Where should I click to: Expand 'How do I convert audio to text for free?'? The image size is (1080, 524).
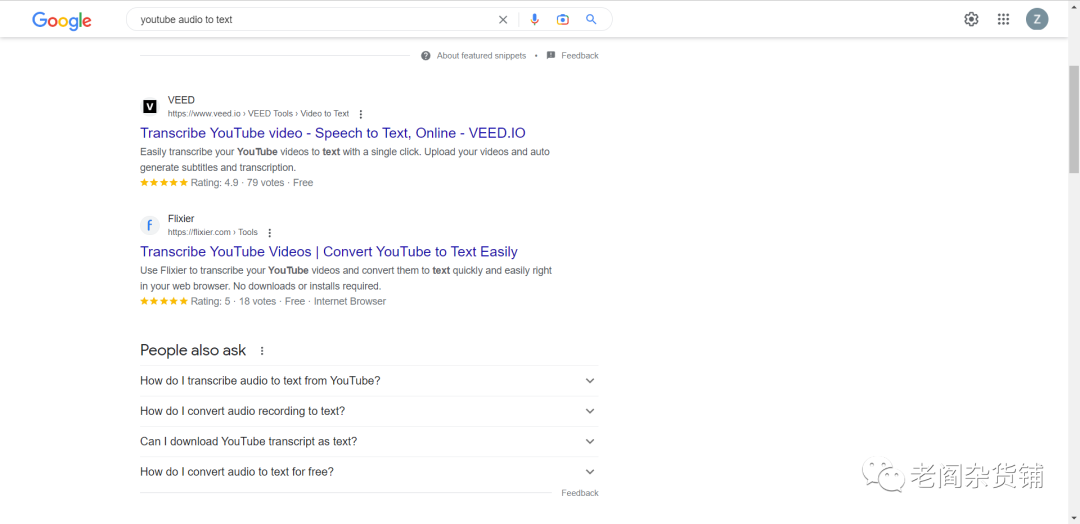click(368, 472)
